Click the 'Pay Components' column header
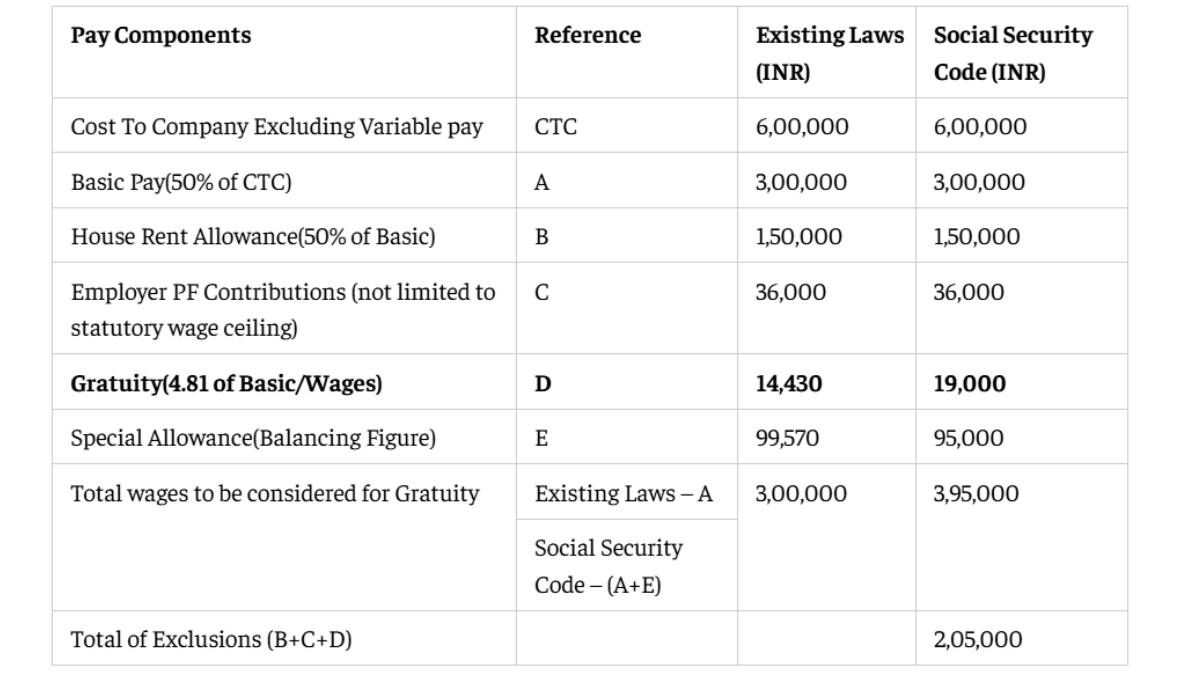 point(161,36)
